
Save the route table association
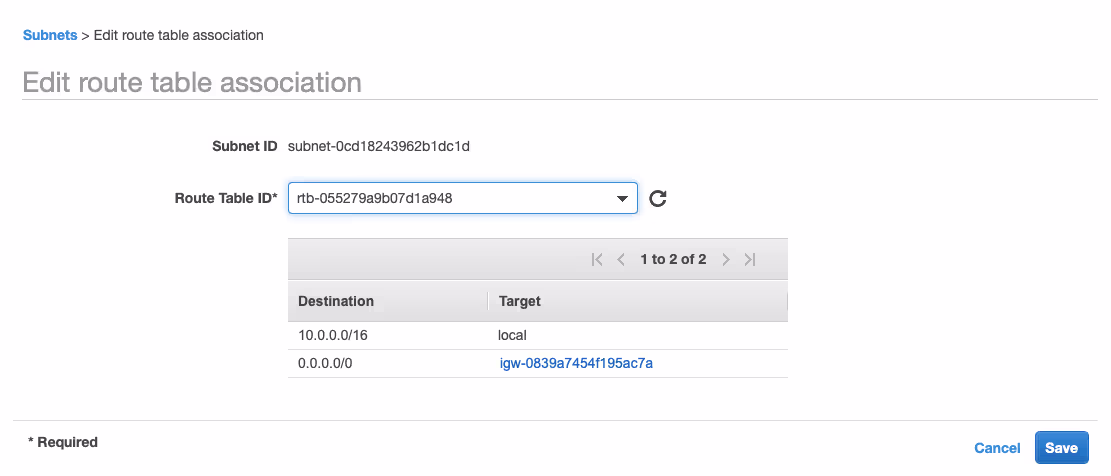coord(1061,448)
